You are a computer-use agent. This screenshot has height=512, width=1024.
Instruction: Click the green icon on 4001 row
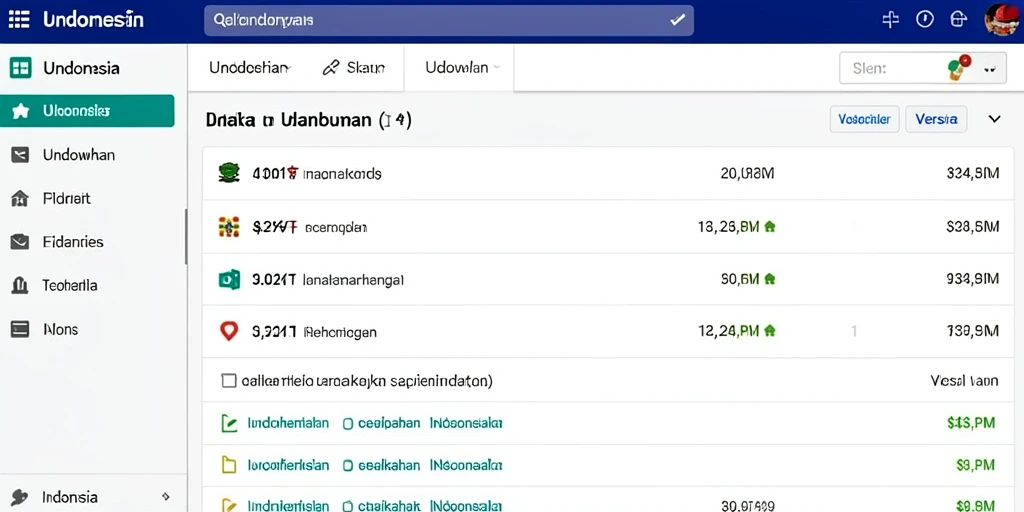(229, 174)
